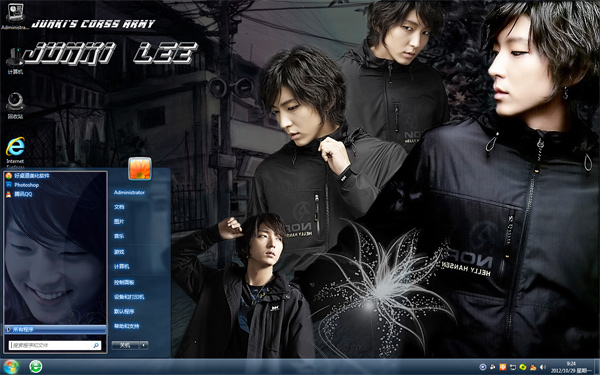Focus the Start menu search box
The width and height of the screenshot is (600, 375).
coord(55,346)
